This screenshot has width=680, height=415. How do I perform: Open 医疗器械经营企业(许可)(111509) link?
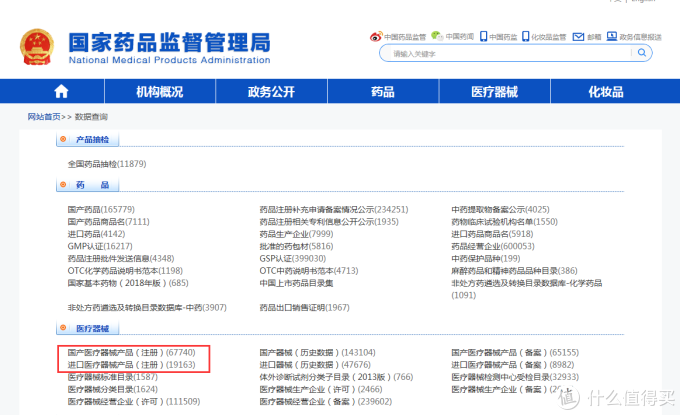coord(134,402)
